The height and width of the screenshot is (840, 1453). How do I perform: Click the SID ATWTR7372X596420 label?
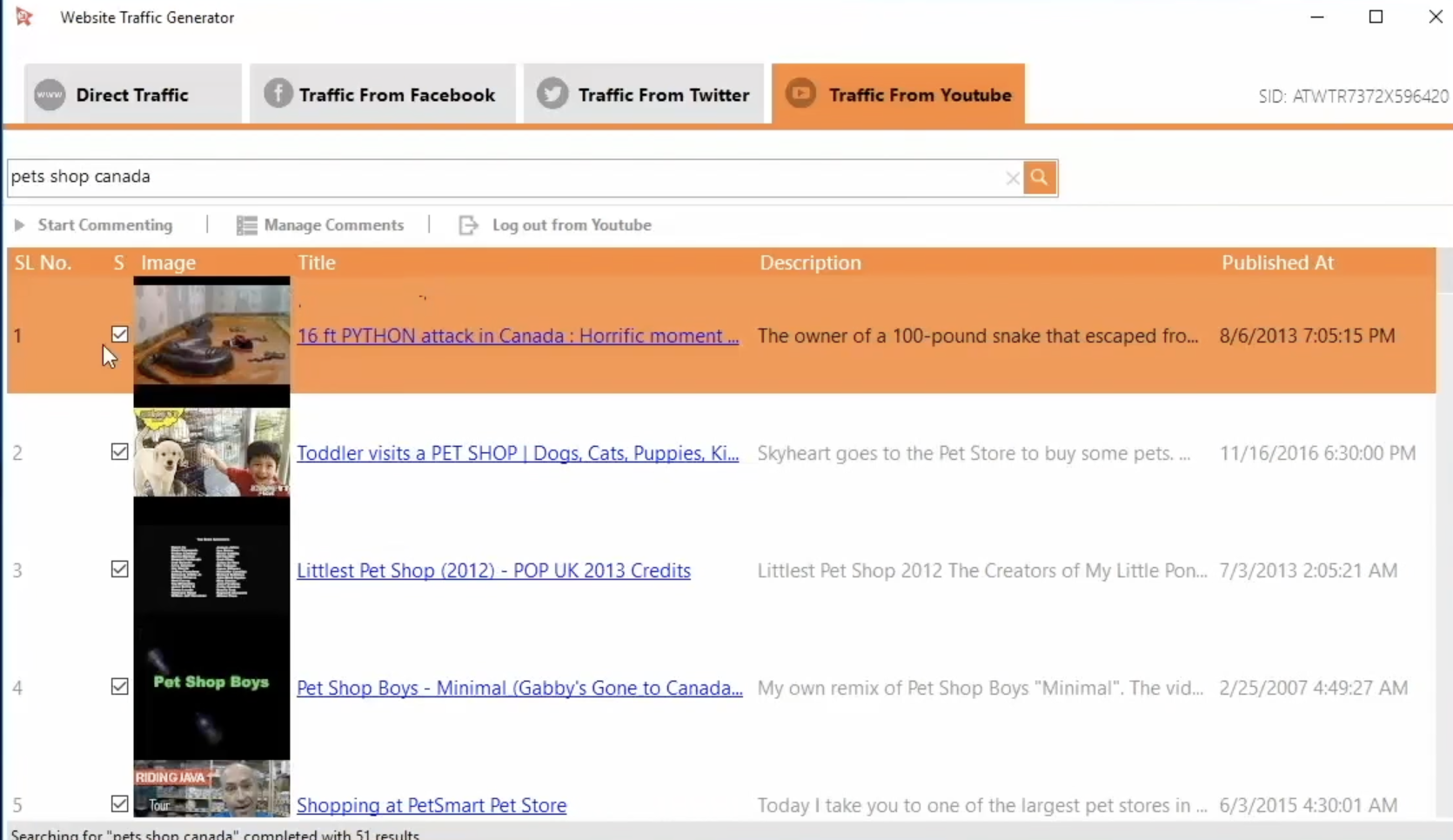(1353, 97)
